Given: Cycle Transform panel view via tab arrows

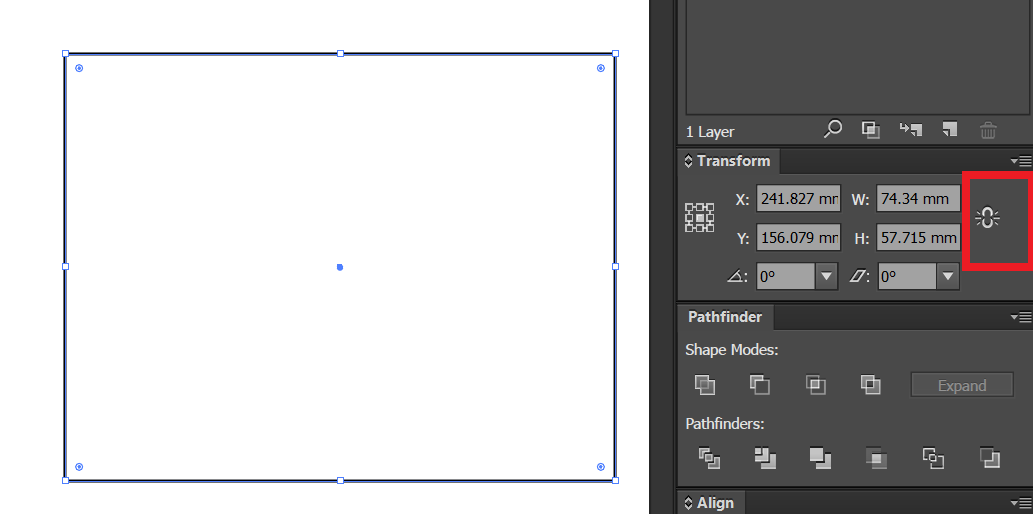Looking at the screenshot, I should (x=688, y=161).
